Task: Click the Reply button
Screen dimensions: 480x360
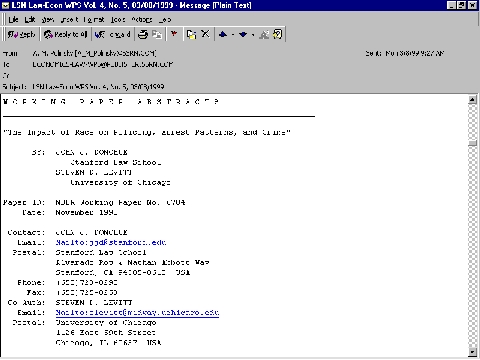Action: 21,34
